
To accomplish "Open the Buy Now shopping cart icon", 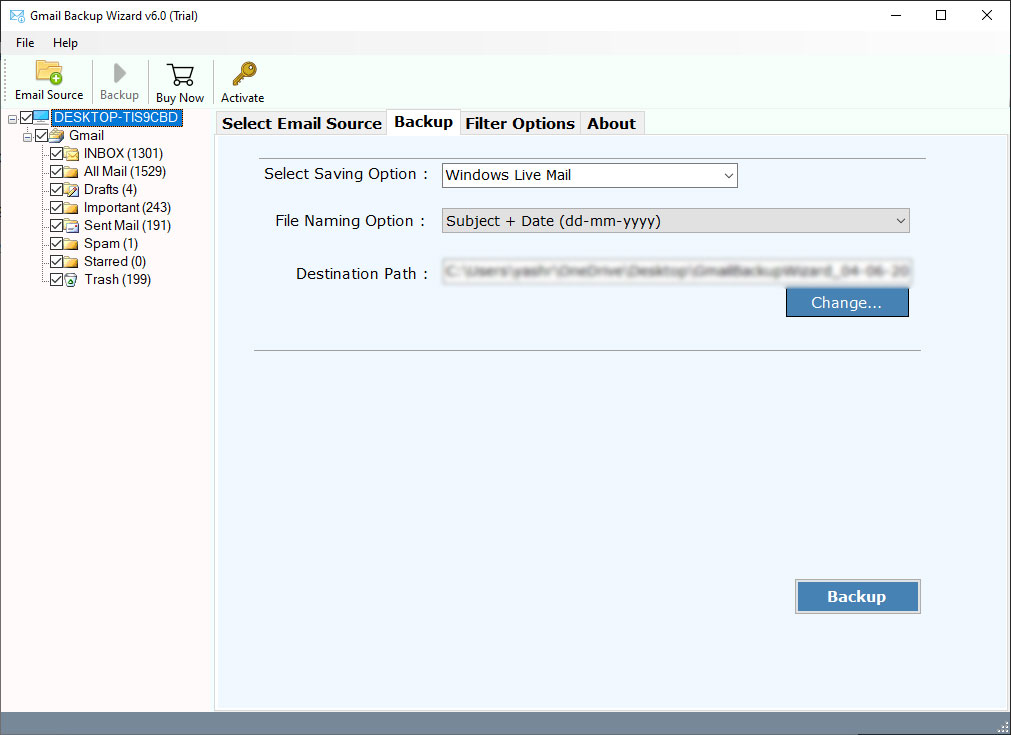I will click(x=180, y=75).
